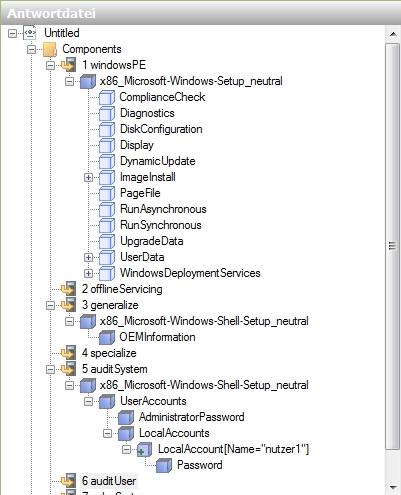Image resolution: width=401 pixels, height=495 pixels.
Task: Collapse the UserAccounts node
Action: coord(88,401)
